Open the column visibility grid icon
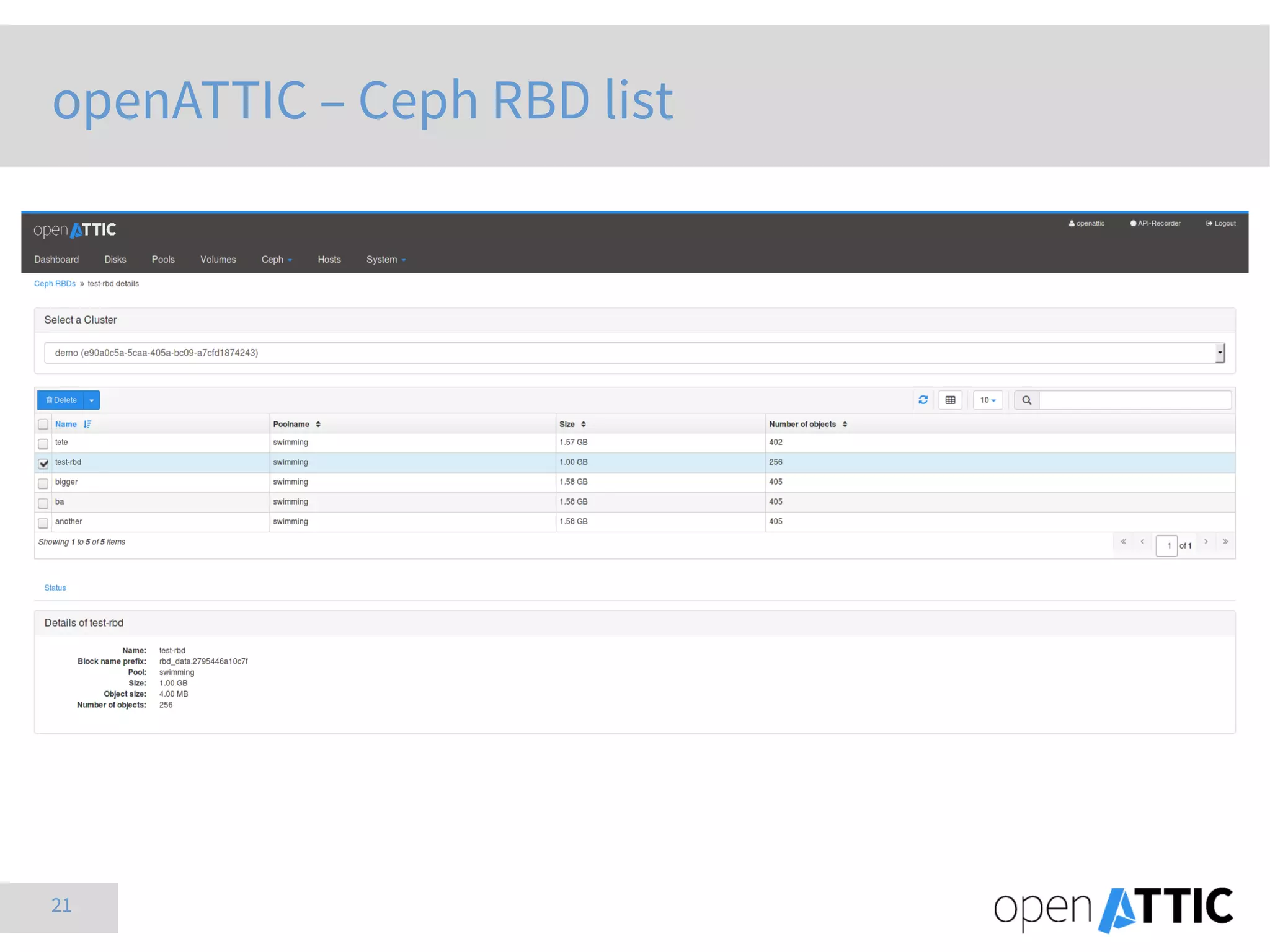 click(950, 400)
